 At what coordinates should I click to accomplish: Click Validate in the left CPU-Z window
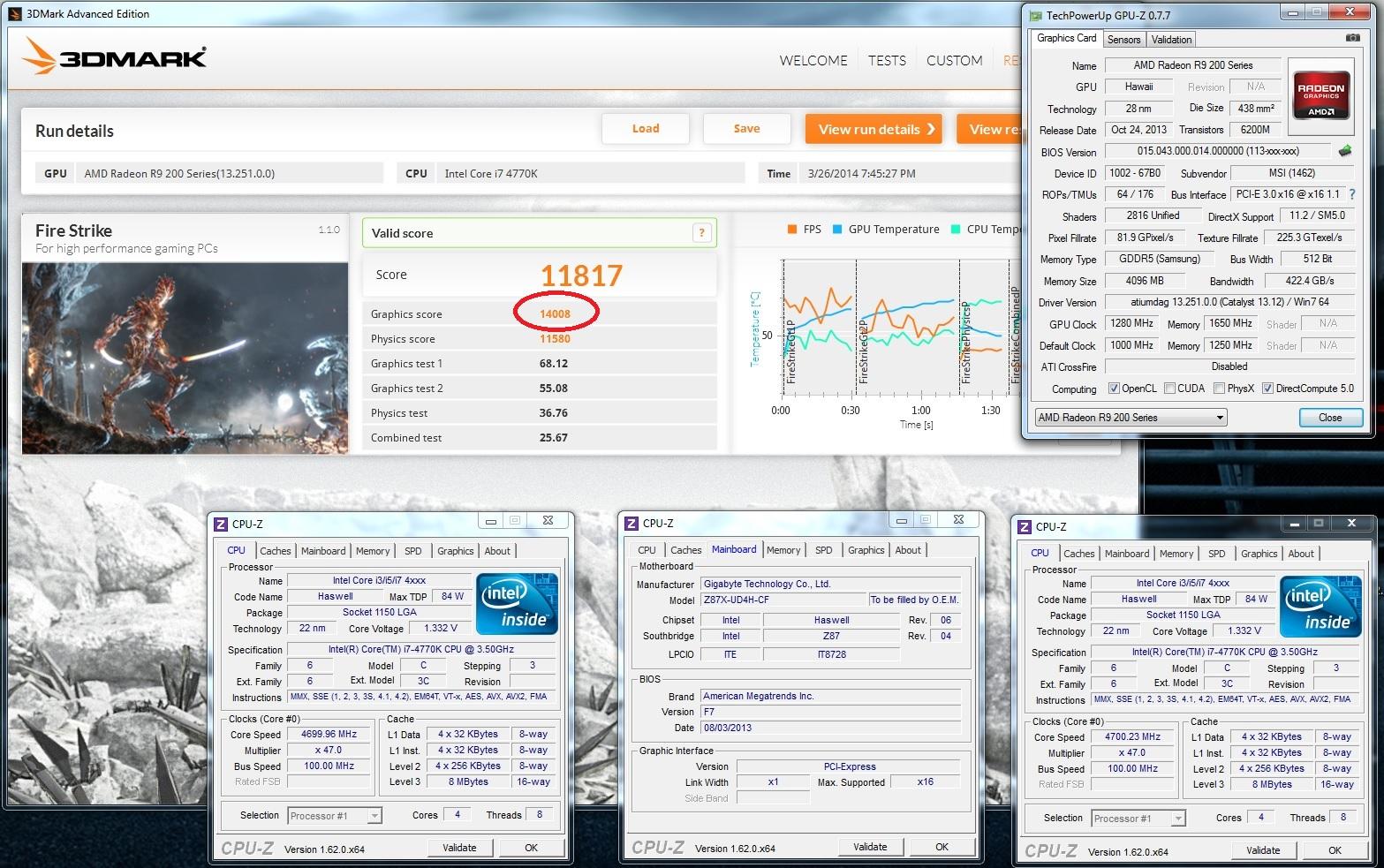459,848
